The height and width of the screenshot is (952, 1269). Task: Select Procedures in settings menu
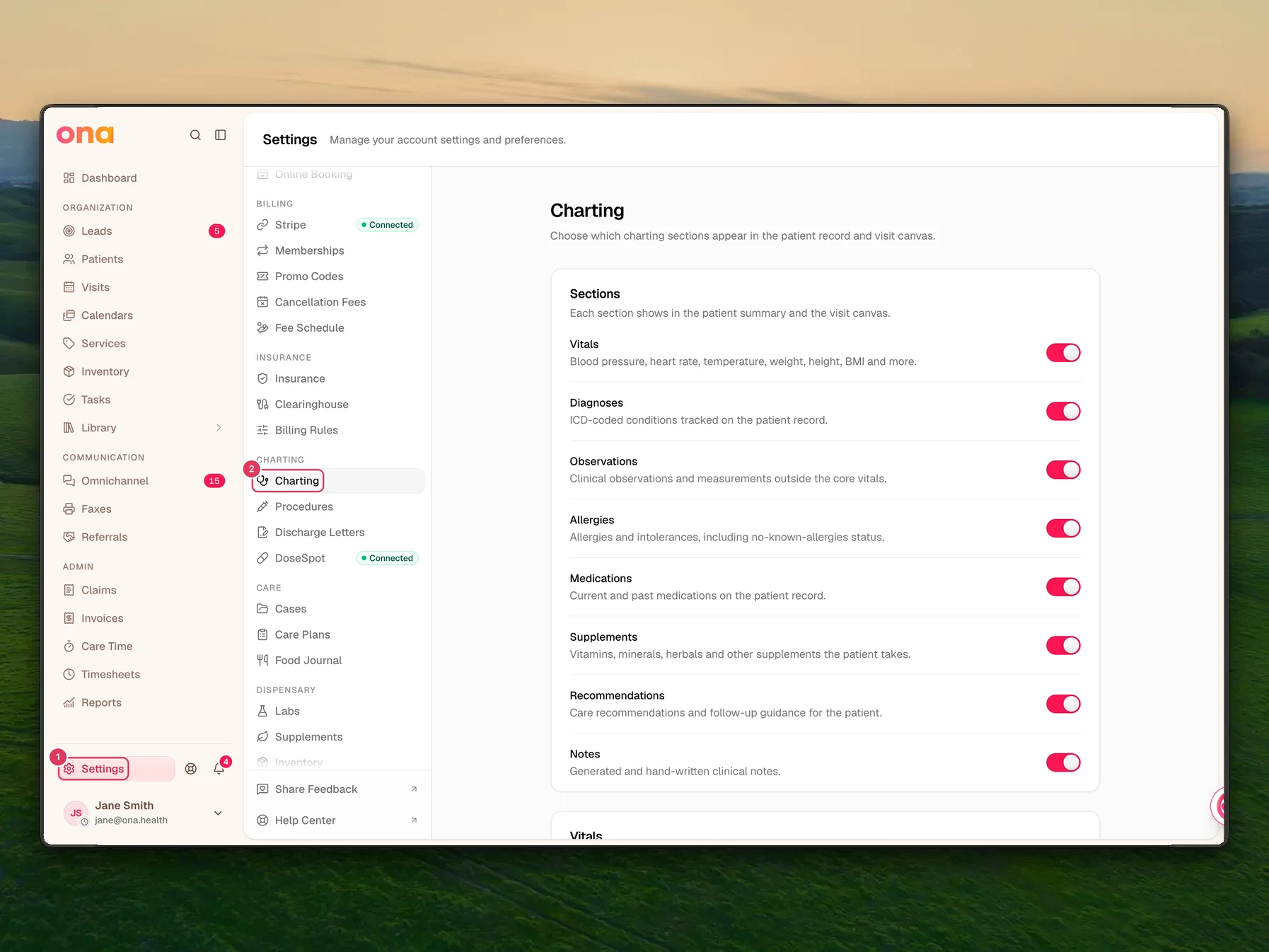point(337,507)
